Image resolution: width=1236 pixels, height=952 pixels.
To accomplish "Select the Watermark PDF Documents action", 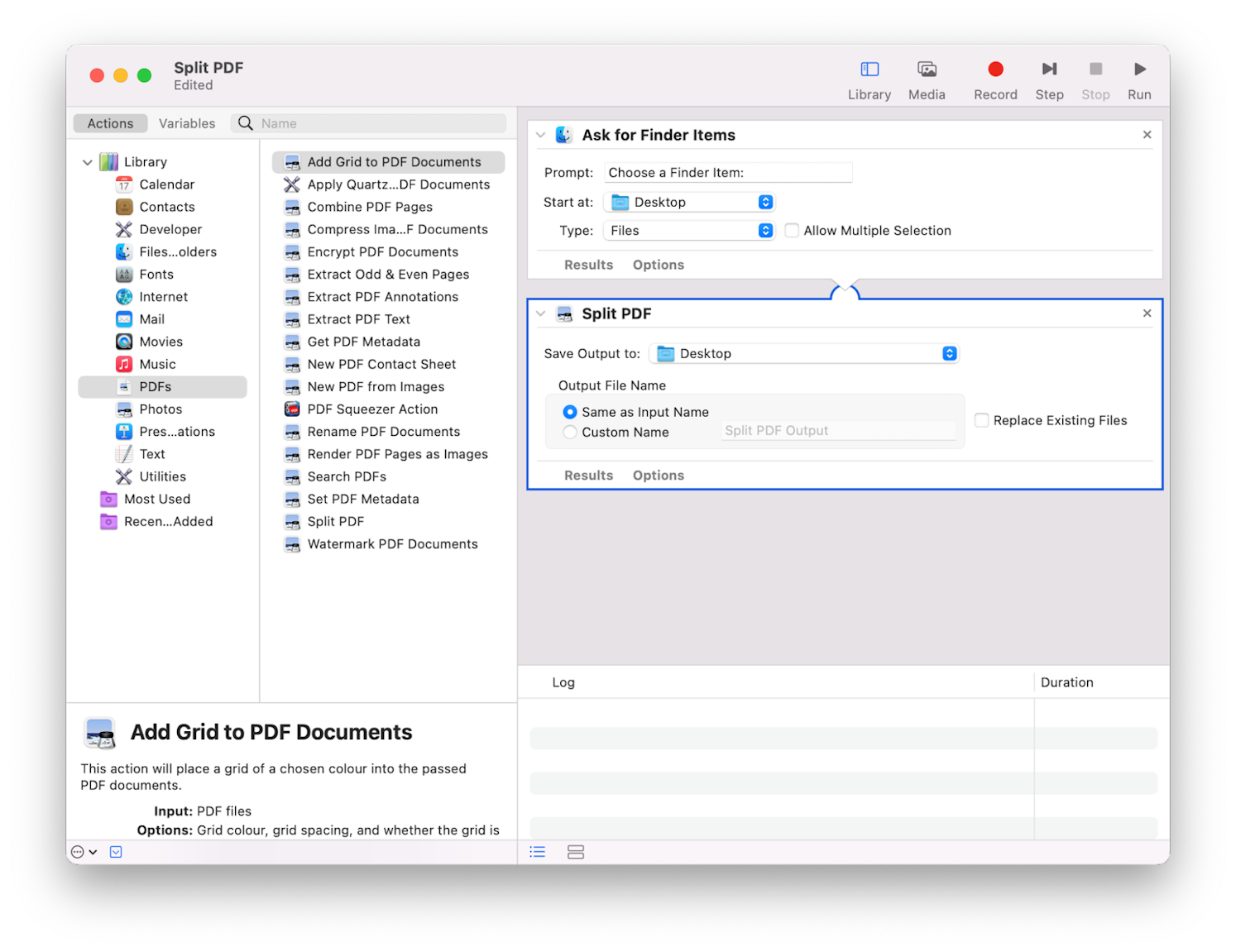I will [392, 543].
